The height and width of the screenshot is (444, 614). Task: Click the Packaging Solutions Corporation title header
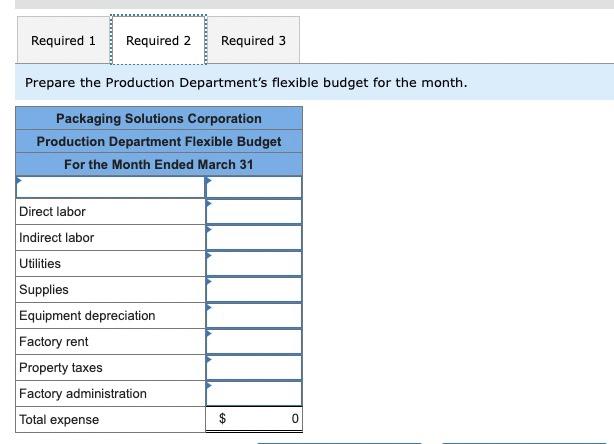pyautogui.click(x=159, y=119)
